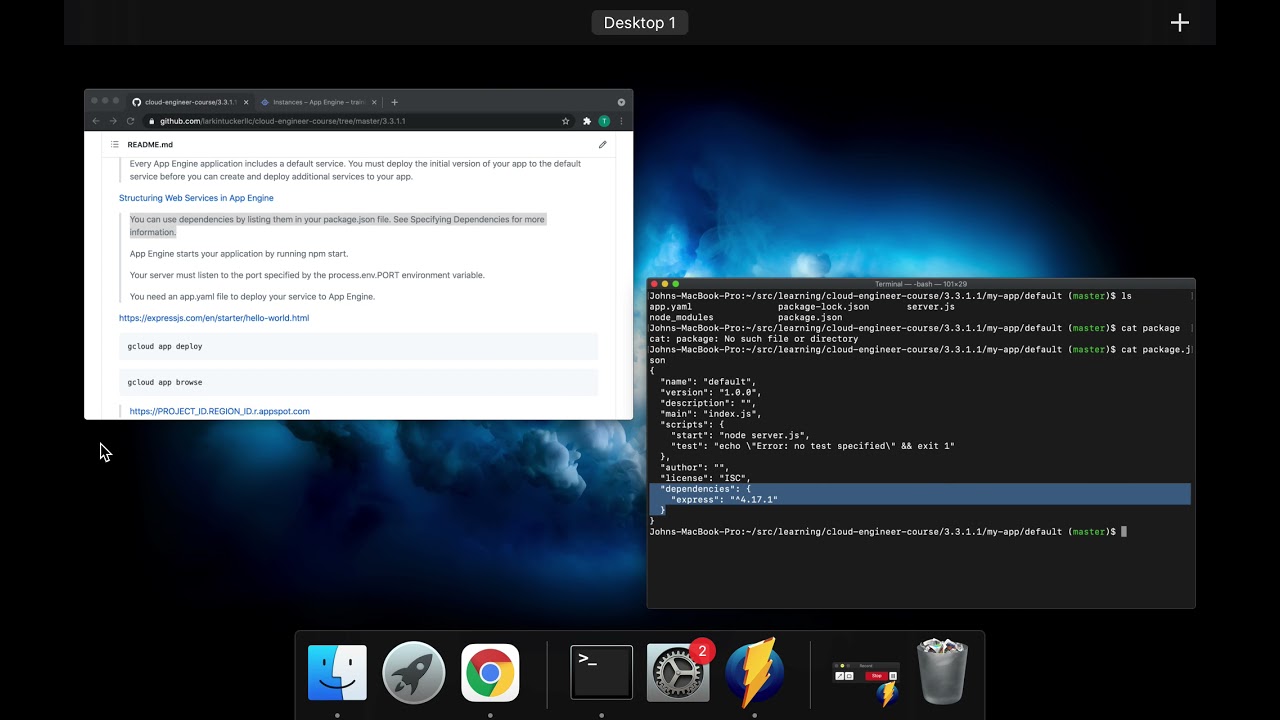This screenshot has width=1280, height=720.
Task: Click server.js in Terminal ls output
Action: click(x=931, y=307)
